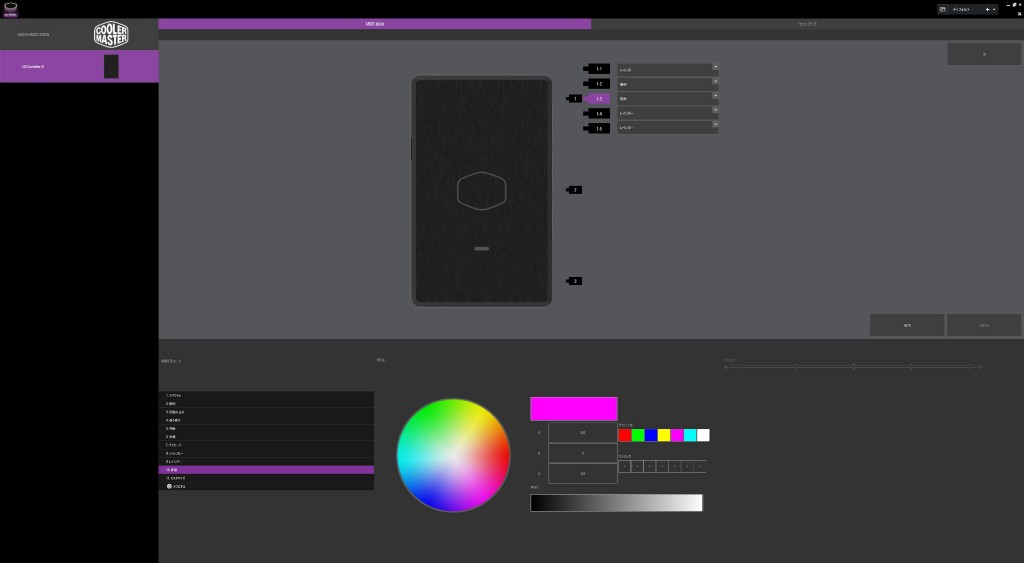Choose the red preset color swatch
The height and width of the screenshot is (563, 1024).
point(625,435)
